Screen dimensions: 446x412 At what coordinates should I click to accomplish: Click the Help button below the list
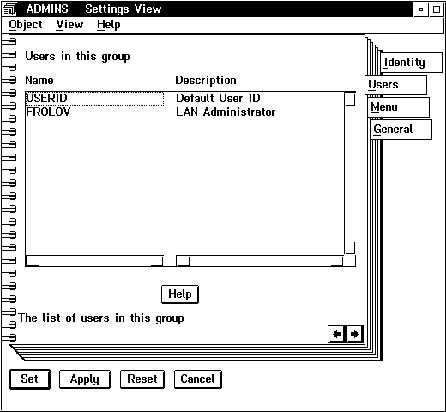tap(180, 294)
